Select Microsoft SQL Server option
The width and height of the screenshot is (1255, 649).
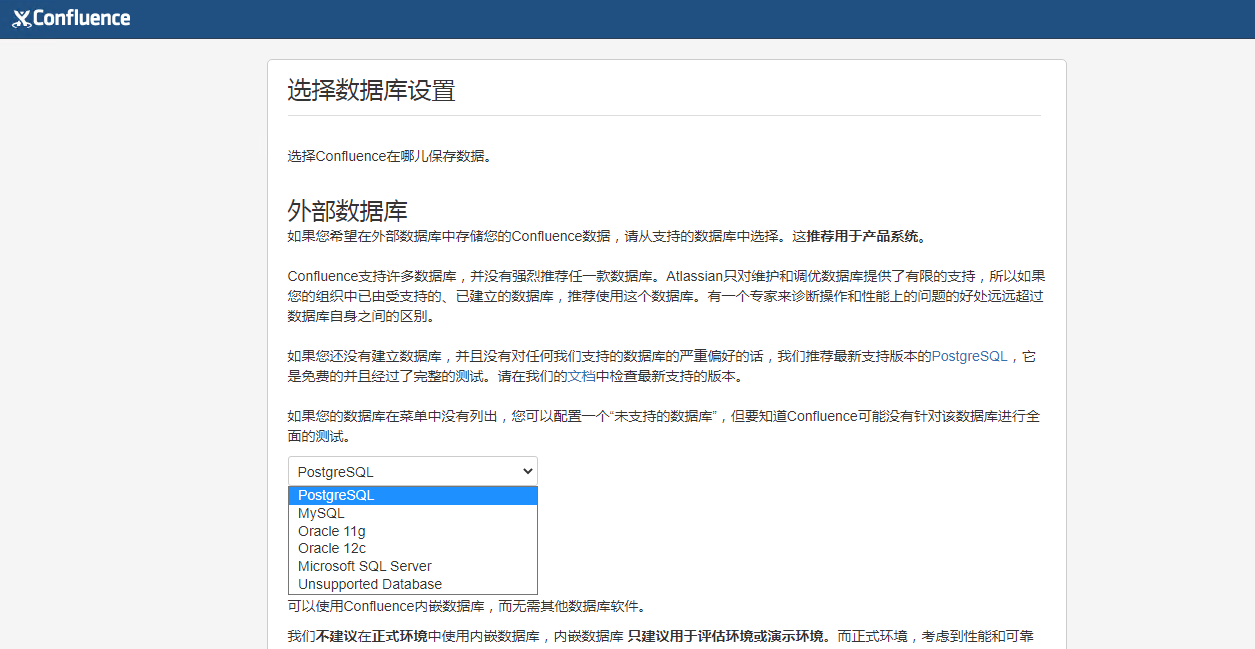pyautogui.click(x=413, y=566)
